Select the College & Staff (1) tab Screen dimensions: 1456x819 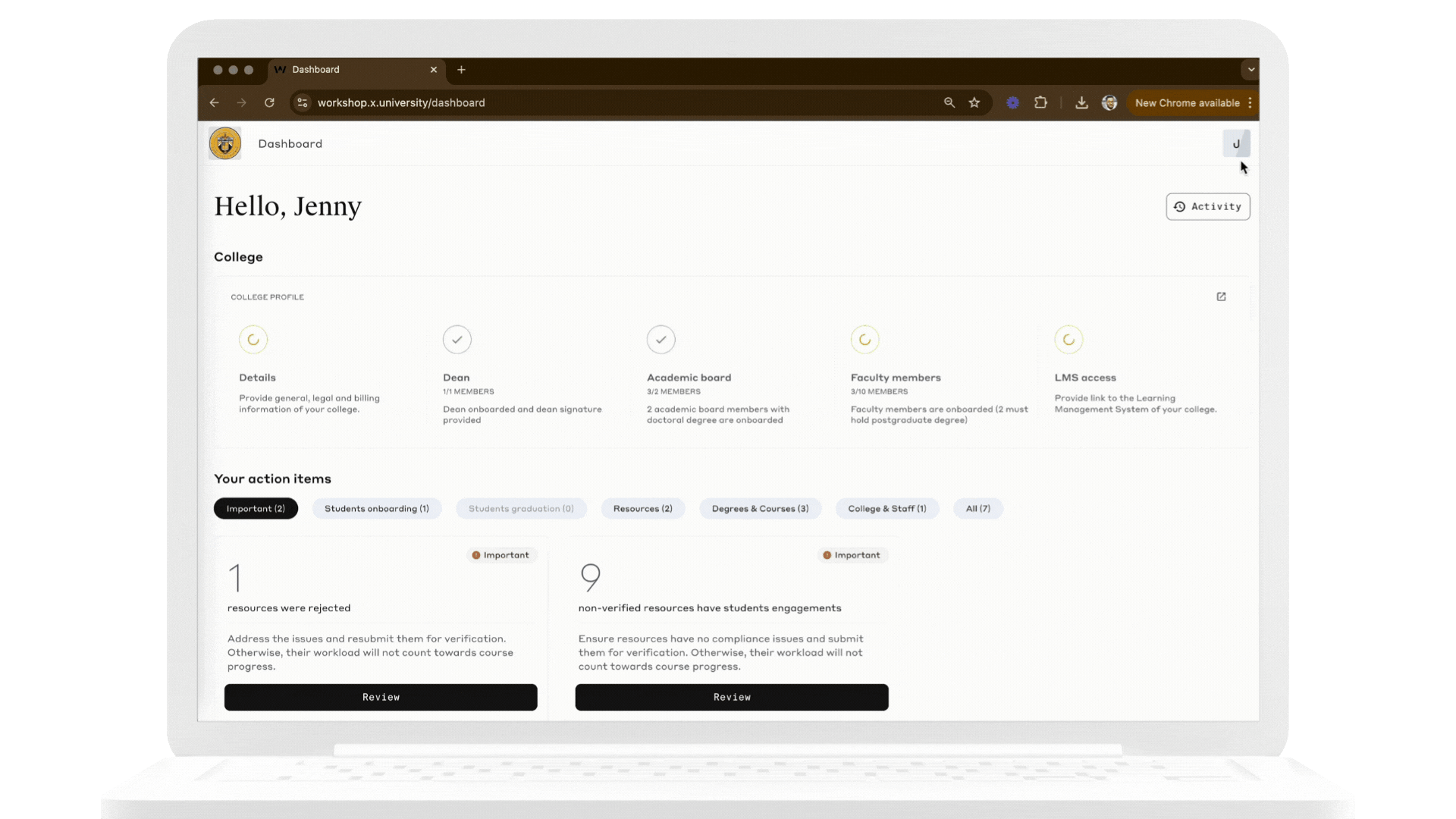886,508
